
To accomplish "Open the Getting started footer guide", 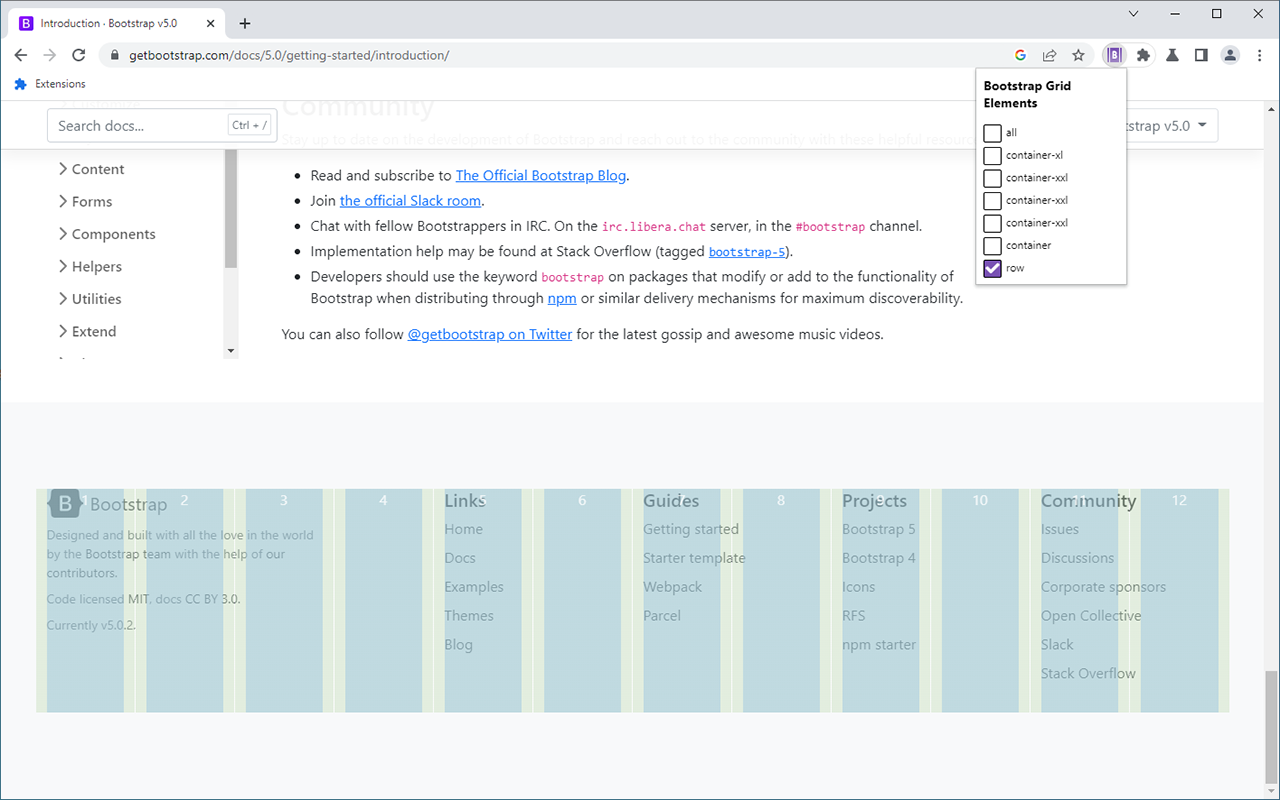I will pos(691,529).
